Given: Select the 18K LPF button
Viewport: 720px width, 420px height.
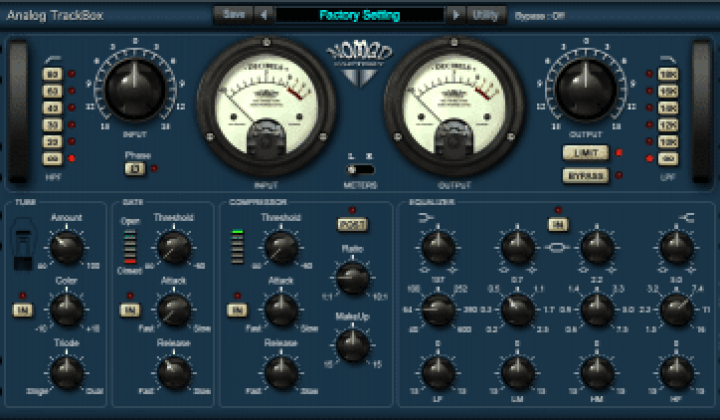Looking at the screenshot, I should tap(668, 74).
